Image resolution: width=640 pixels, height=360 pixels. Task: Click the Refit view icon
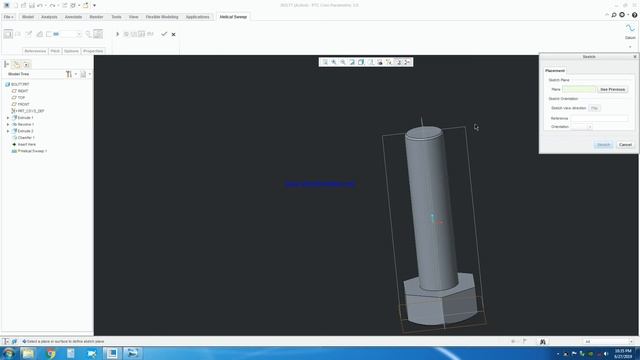click(x=325, y=62)
